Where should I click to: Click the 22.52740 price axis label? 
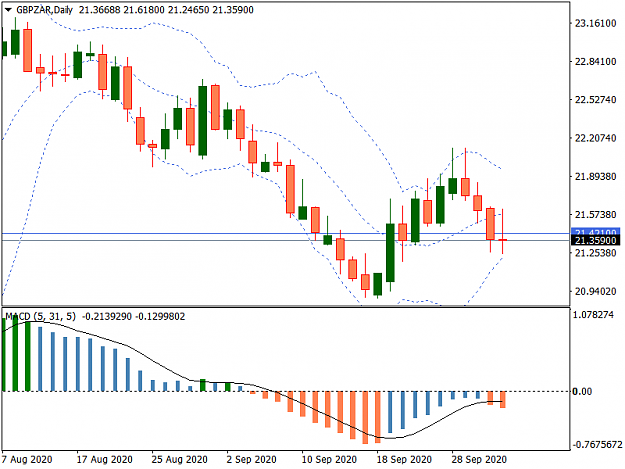tap(595, 100)
